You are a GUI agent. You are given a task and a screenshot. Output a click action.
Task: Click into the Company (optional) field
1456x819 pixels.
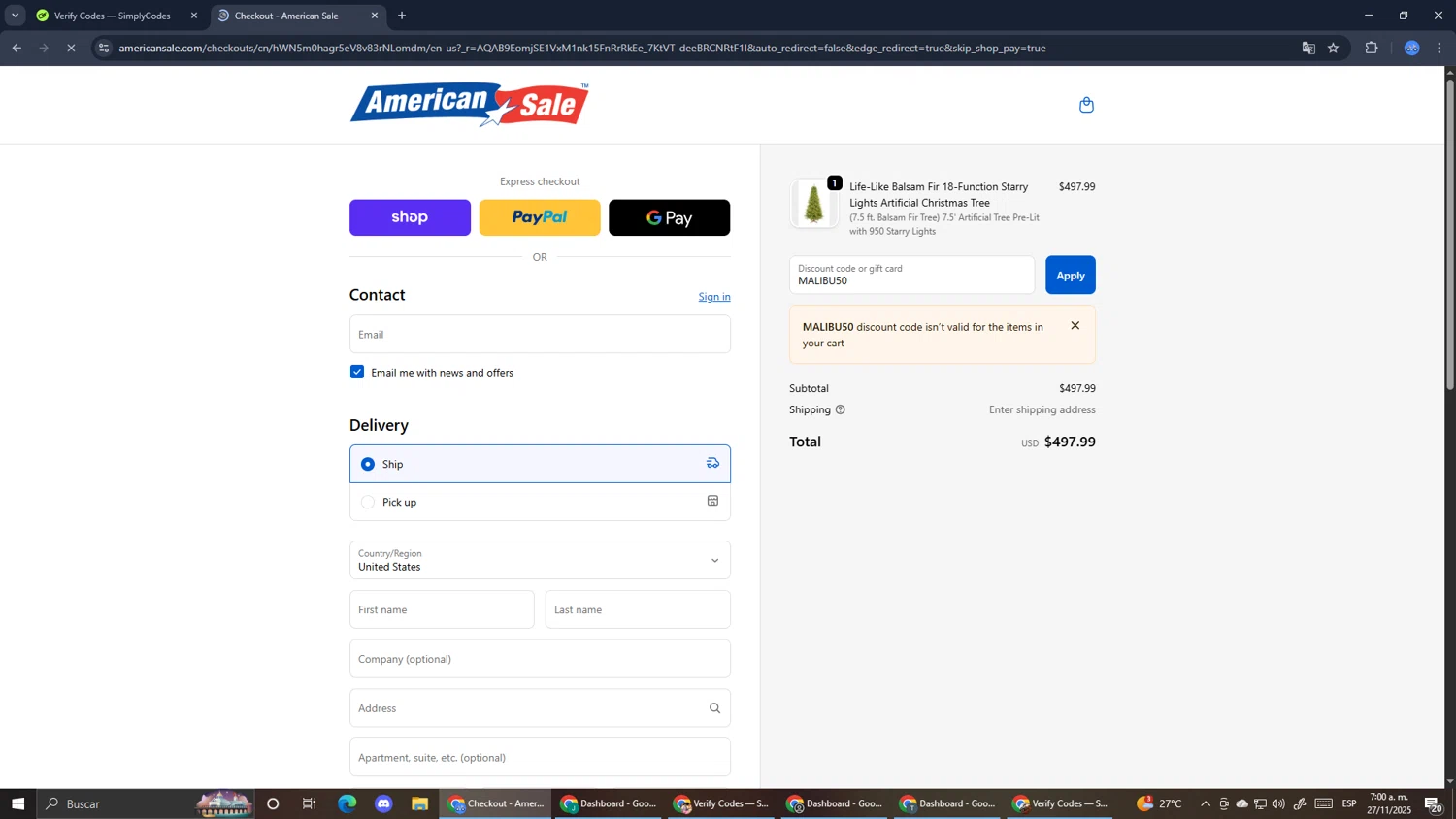point(540,659)
